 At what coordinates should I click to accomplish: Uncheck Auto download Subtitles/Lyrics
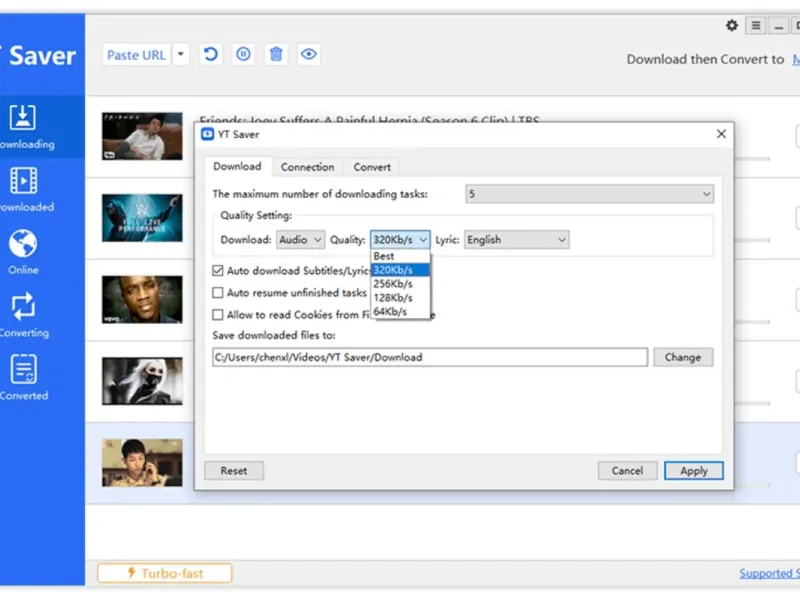coord(218,270)
